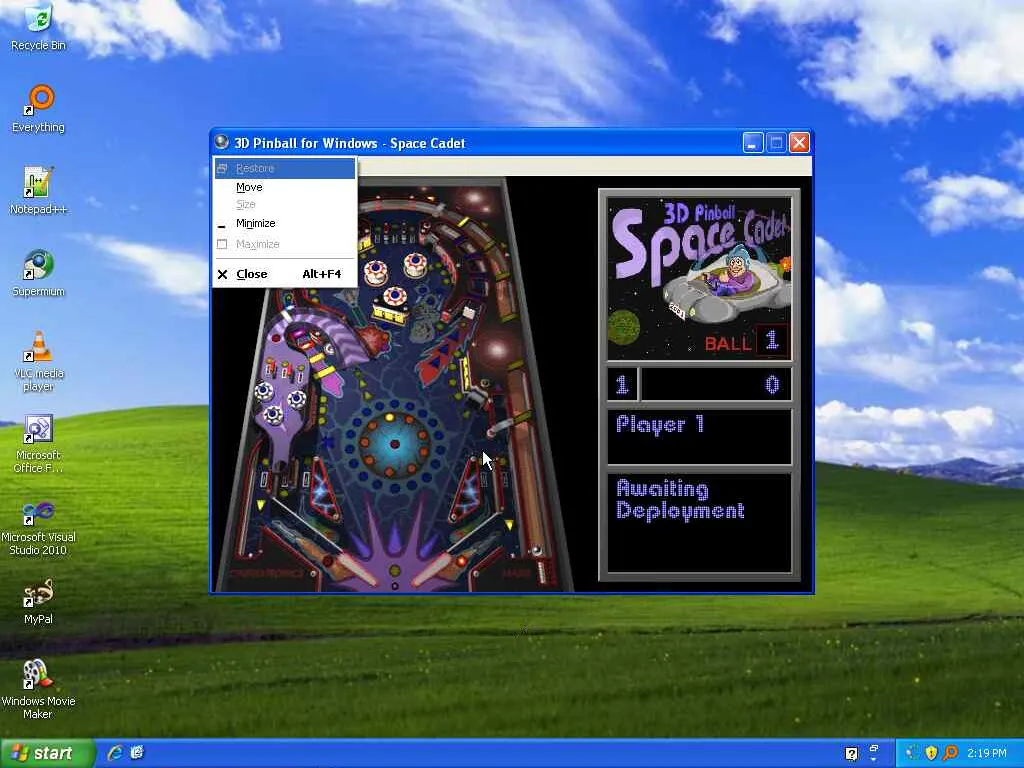Choose Size in the system menu

(285, 204)
